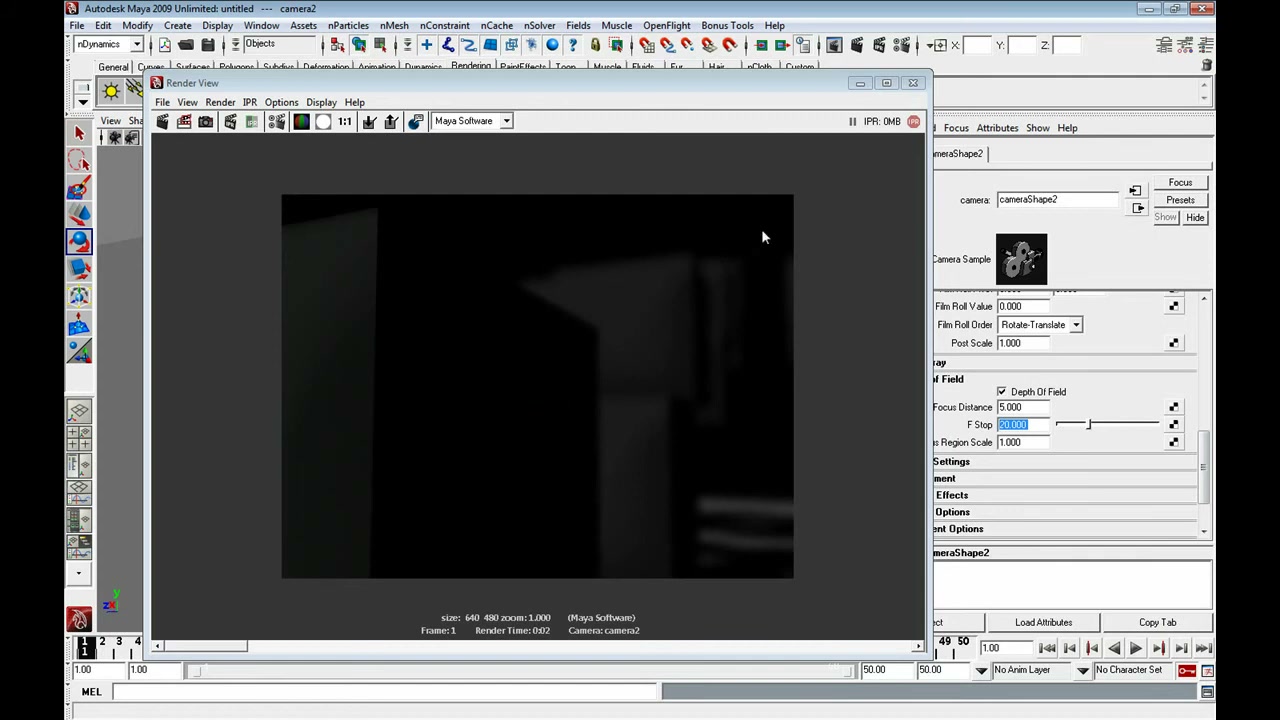1280x720 pixels.
Task: Click the map icon next to F Stop
Action: pos(1173,425)
